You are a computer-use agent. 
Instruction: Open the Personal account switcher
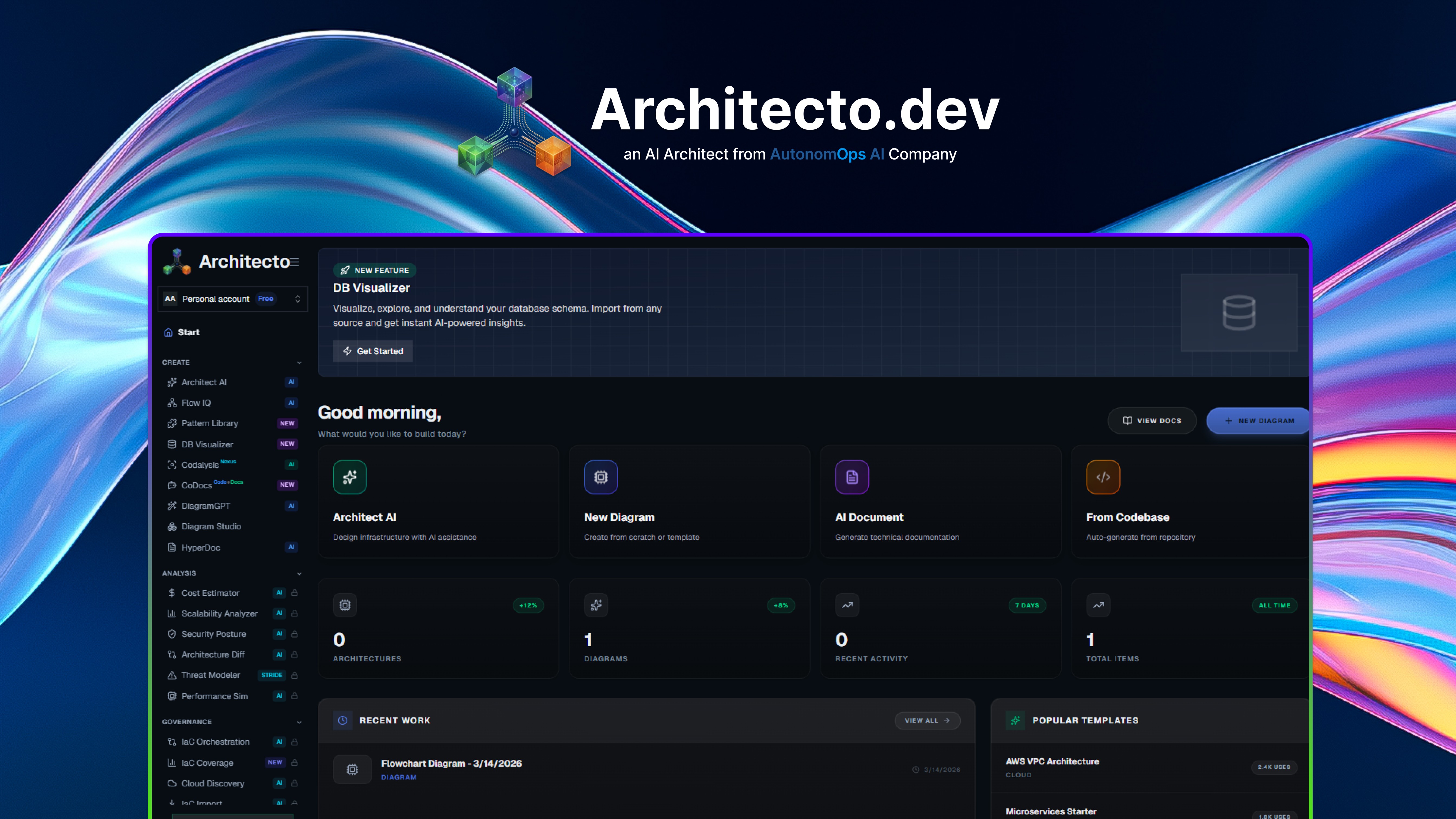233,298
